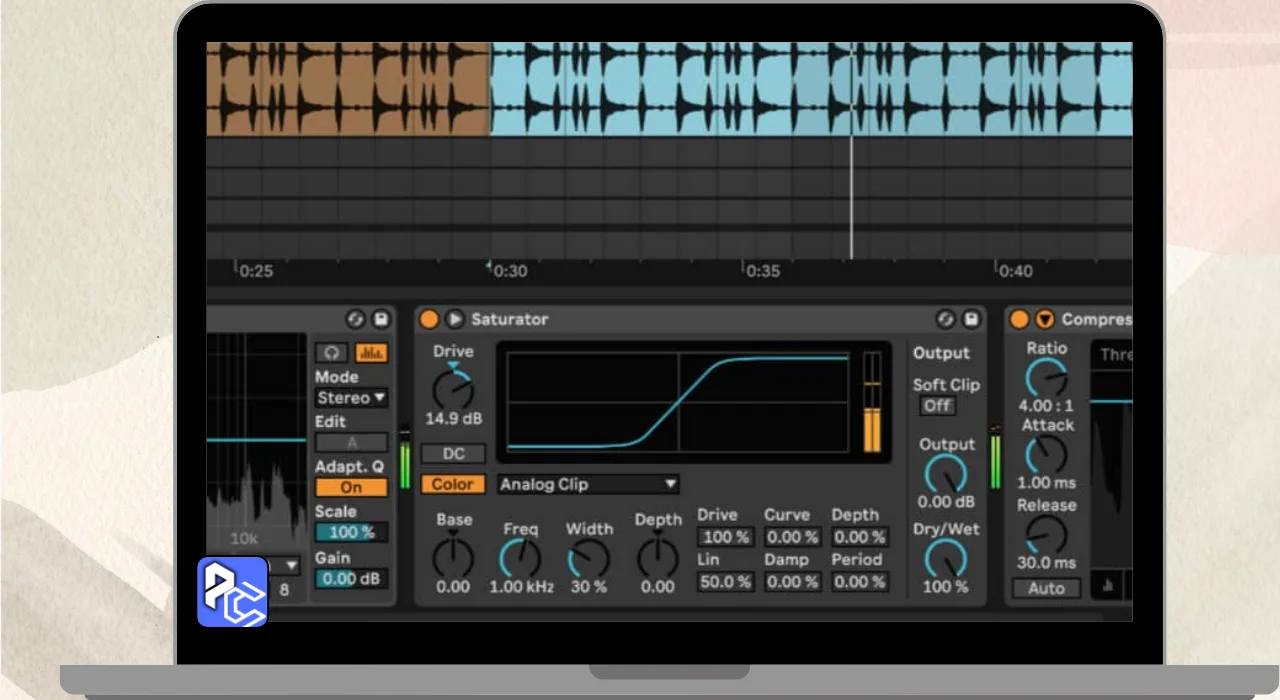The height and width of the screenshot is (700, 1280).
Task: Click the Auto release button
Action: coord(1046,588)
